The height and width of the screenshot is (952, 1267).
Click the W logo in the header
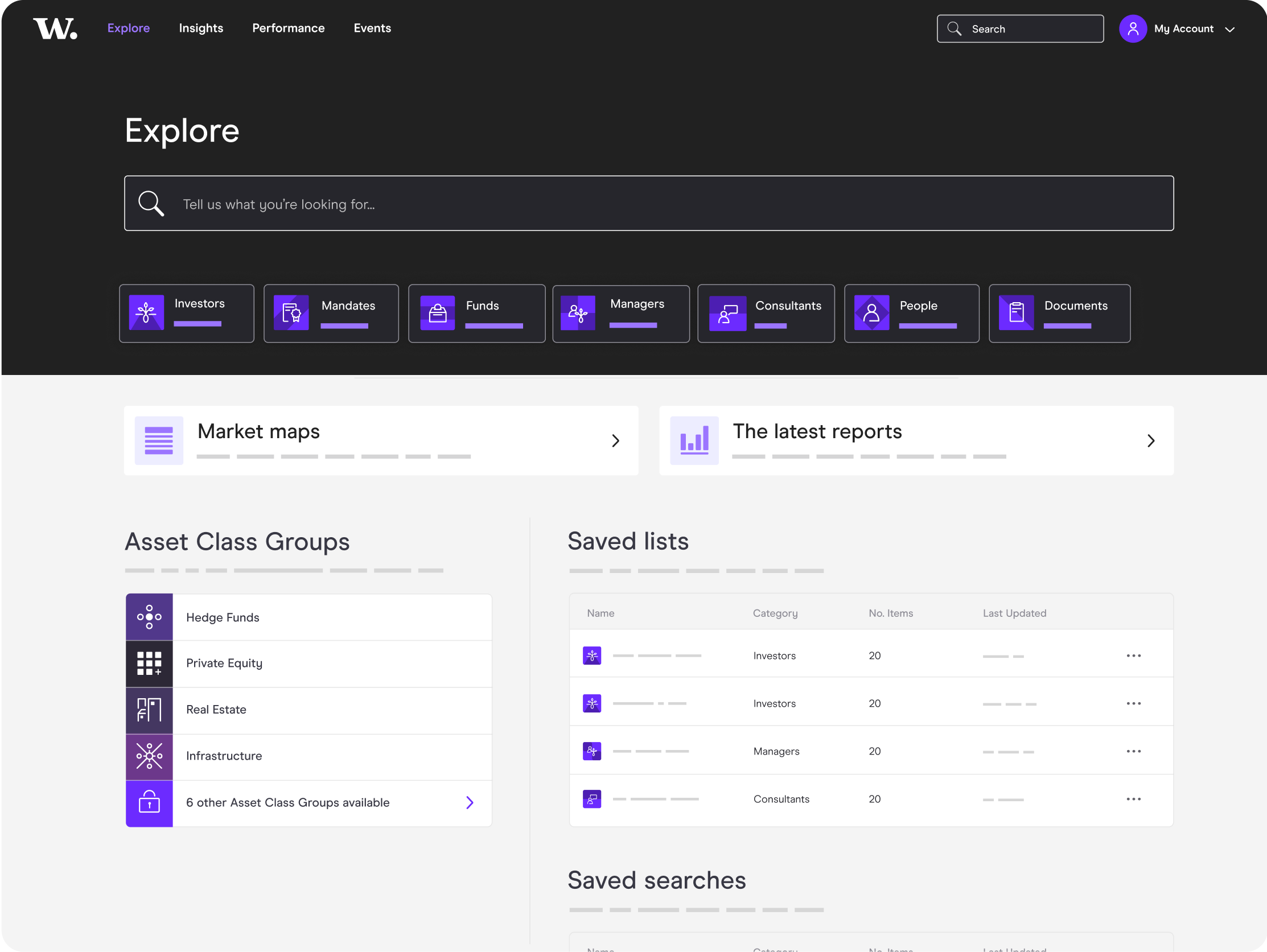[55, 27]
